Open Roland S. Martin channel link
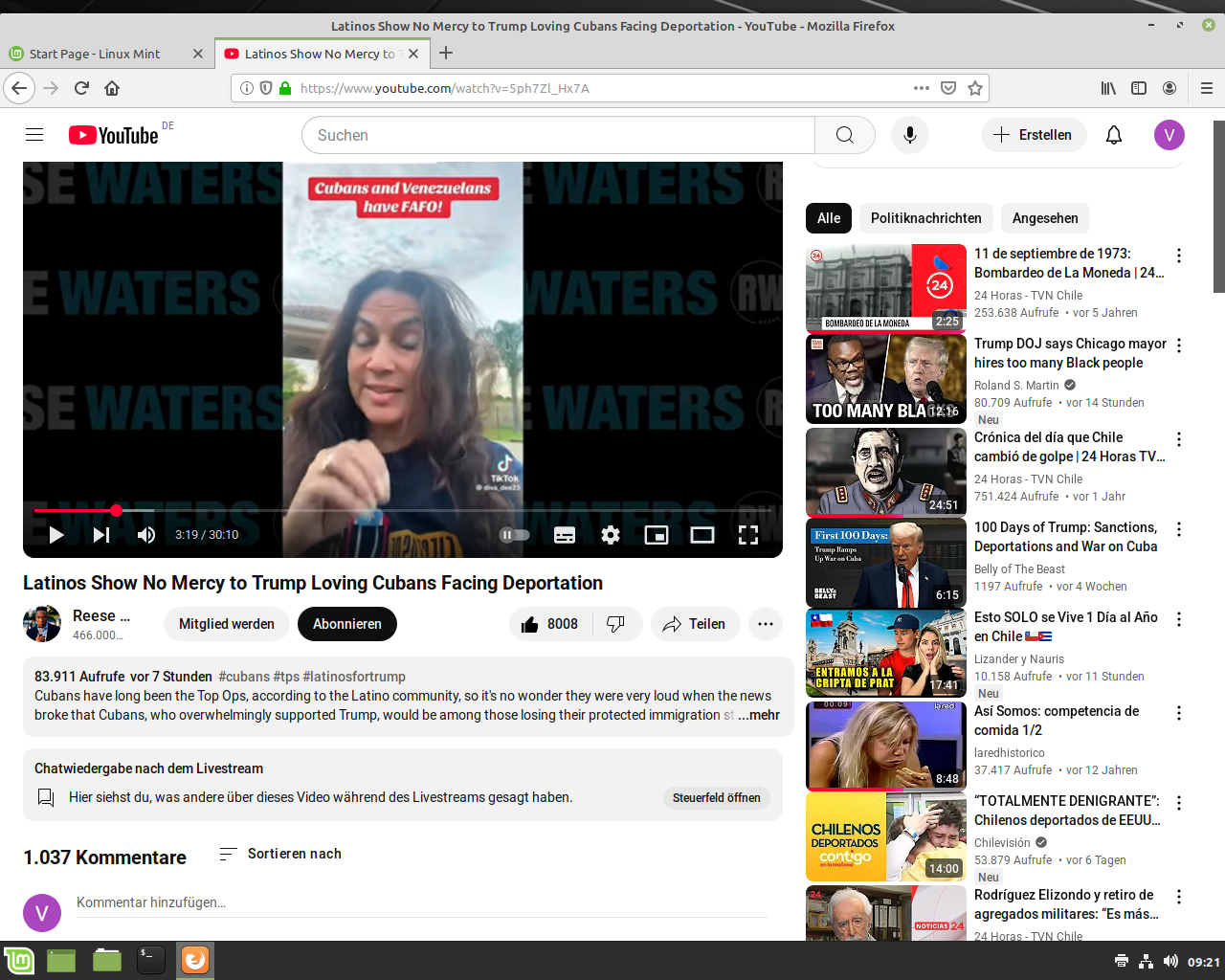Image resolution: width=1225 pixels, height=980 pixels. (x=1016, y=386)
